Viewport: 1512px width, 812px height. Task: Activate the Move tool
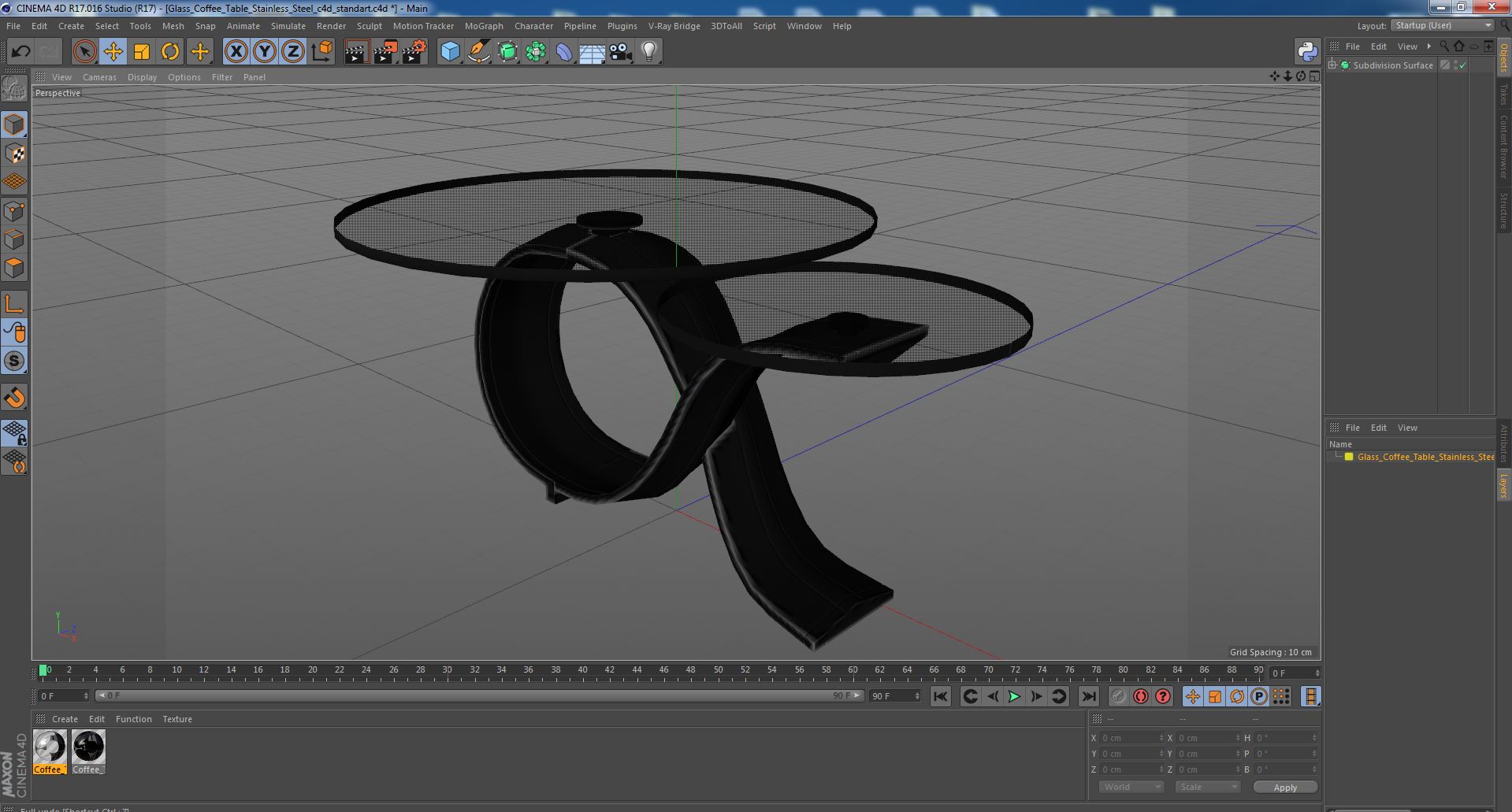pos(113,52)
